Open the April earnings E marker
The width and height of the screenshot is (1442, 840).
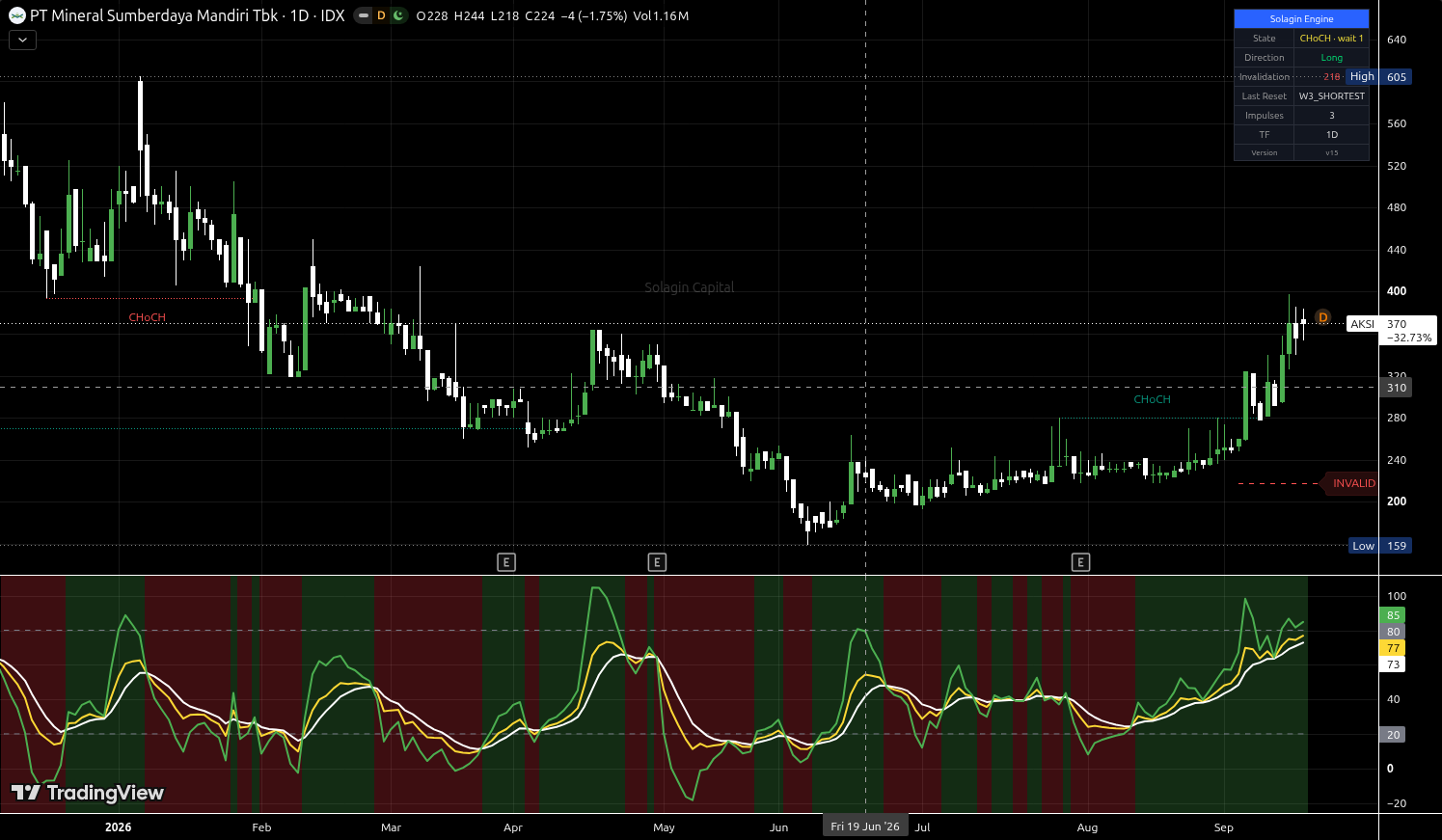[x=506, y=562]
